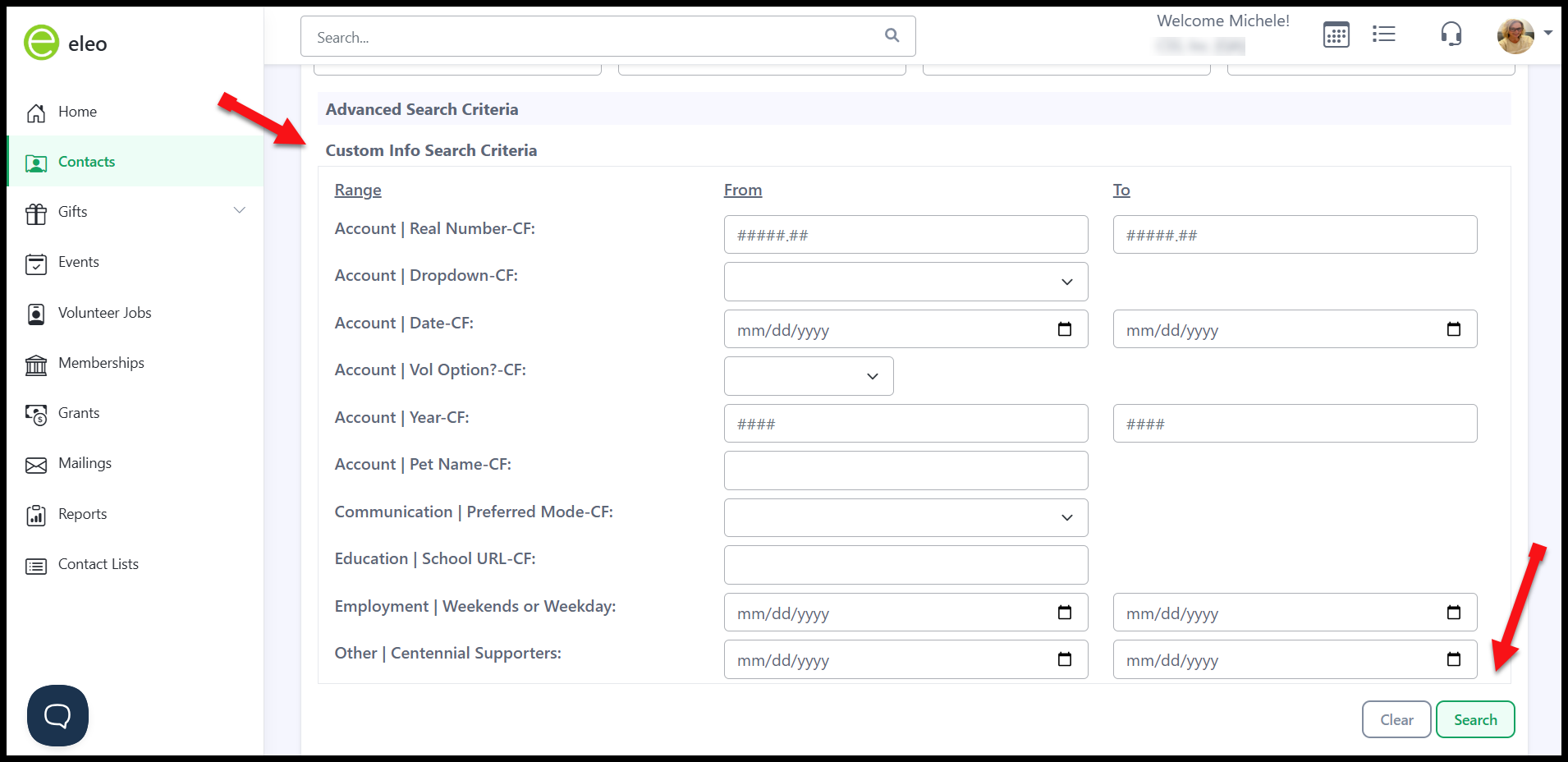Open the Account Dropdown-CF dropdown
Screen dimensions: 1568x762
tap(906, 282)
